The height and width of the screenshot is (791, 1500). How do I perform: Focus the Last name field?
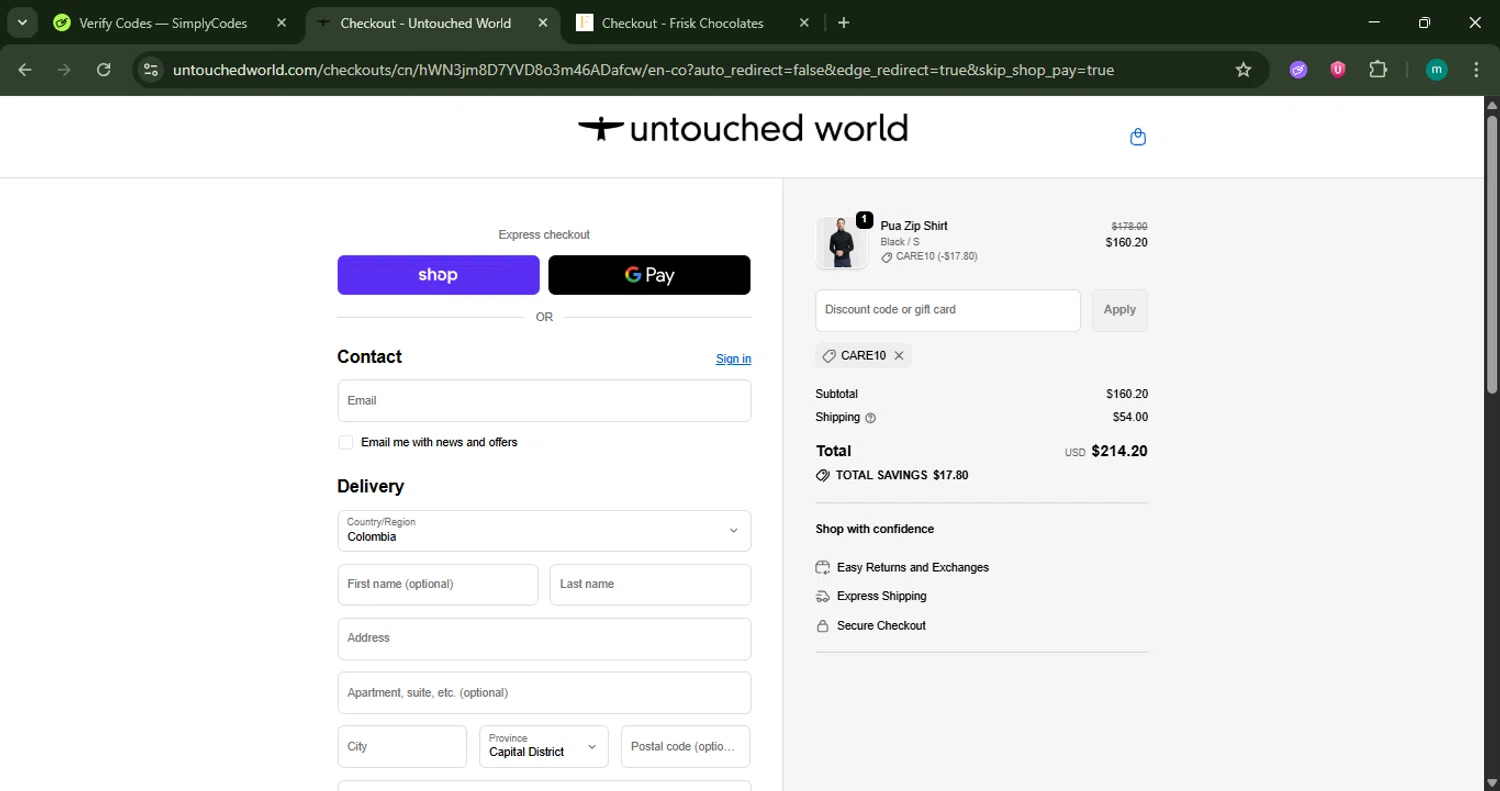650,584
